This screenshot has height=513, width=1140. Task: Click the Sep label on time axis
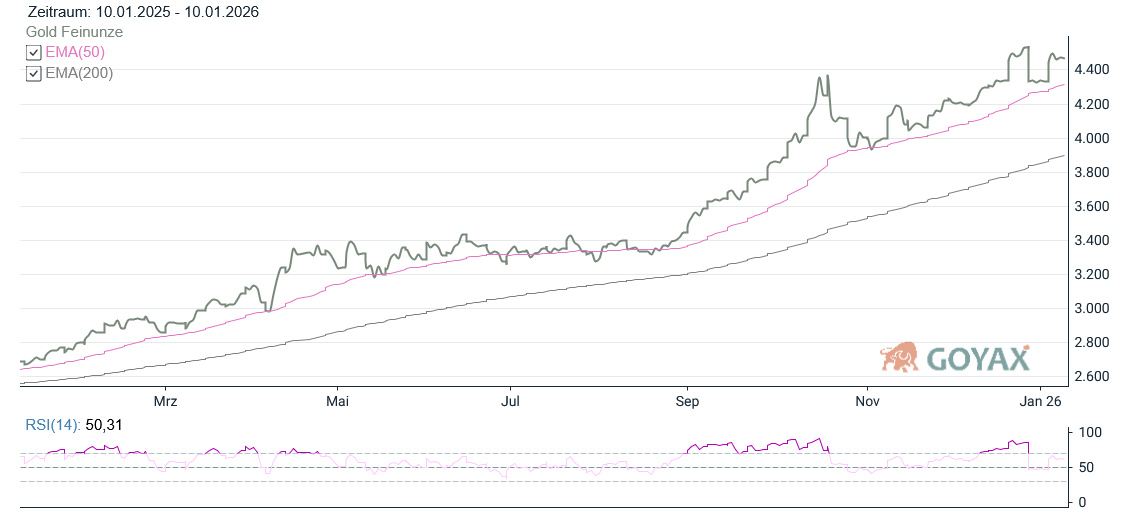687,401
